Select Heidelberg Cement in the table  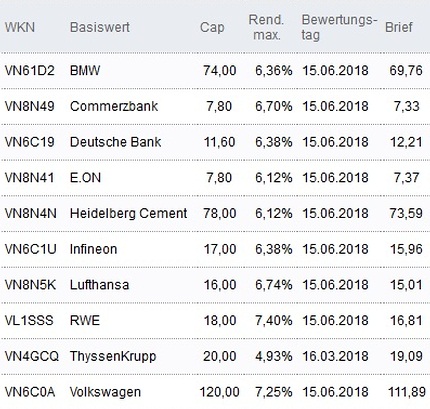tap(128, 213)
